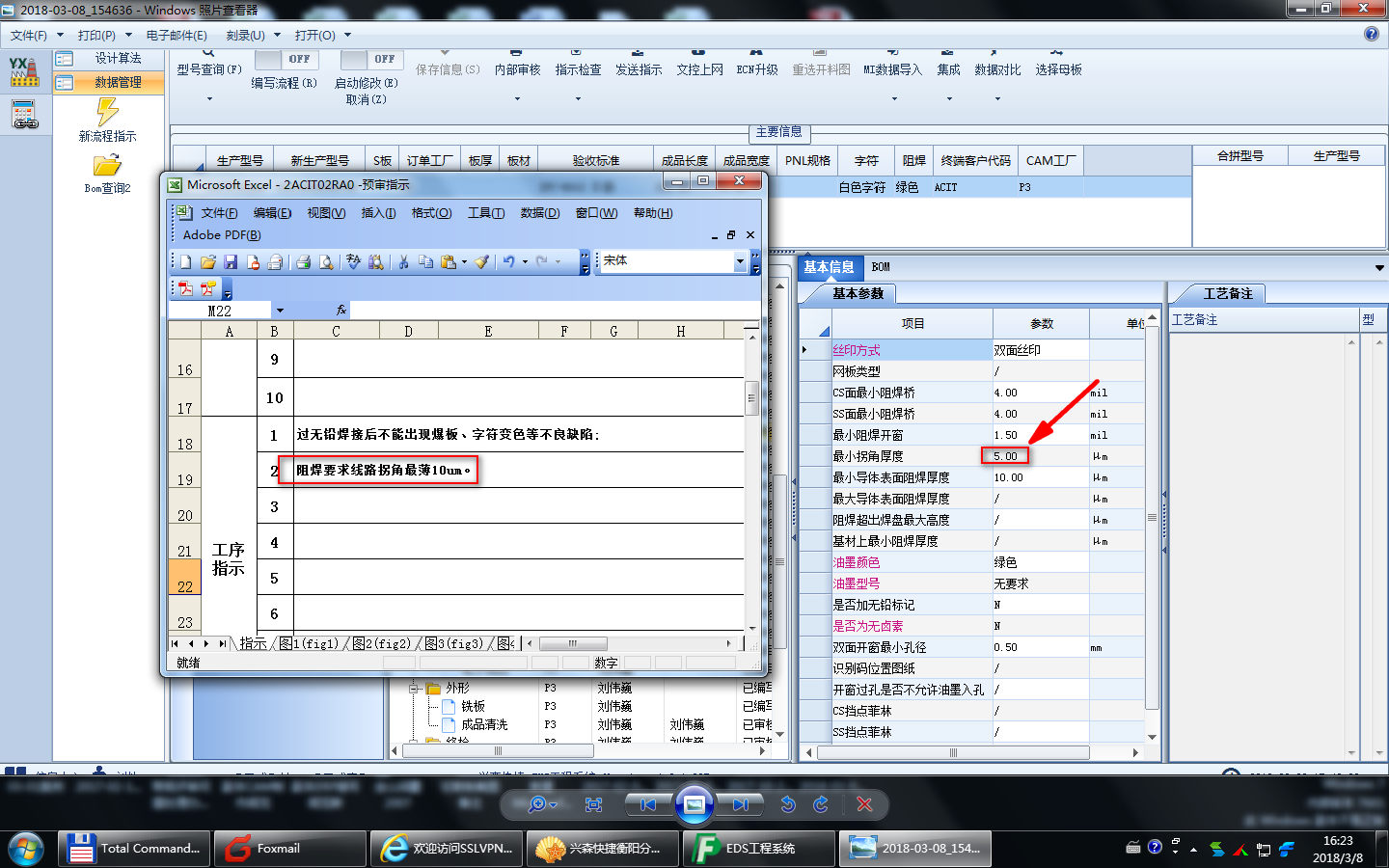Select 数据管理 in the left panel
The height and width of the screenshot is (868, 1389).
point(108,83)
